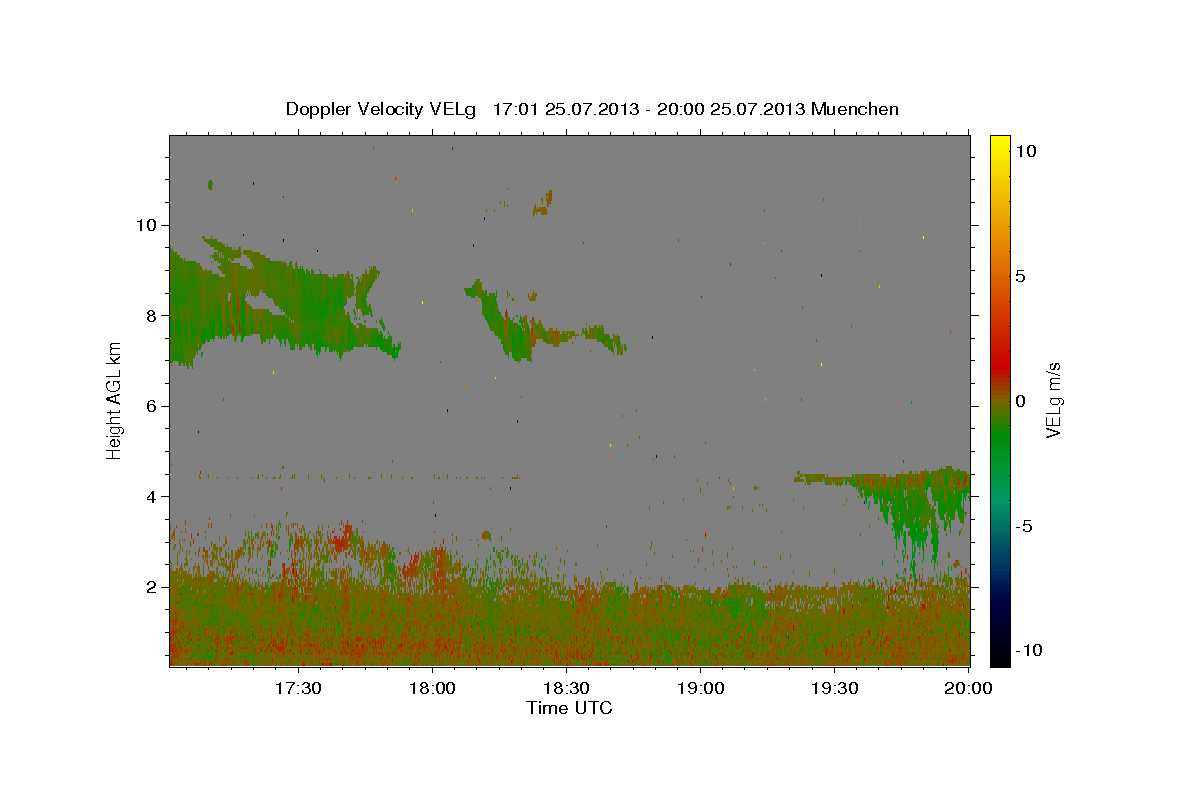Select the 17:30 time tick label
Viewport: 1200px width, 800px height.
(298, 688)
